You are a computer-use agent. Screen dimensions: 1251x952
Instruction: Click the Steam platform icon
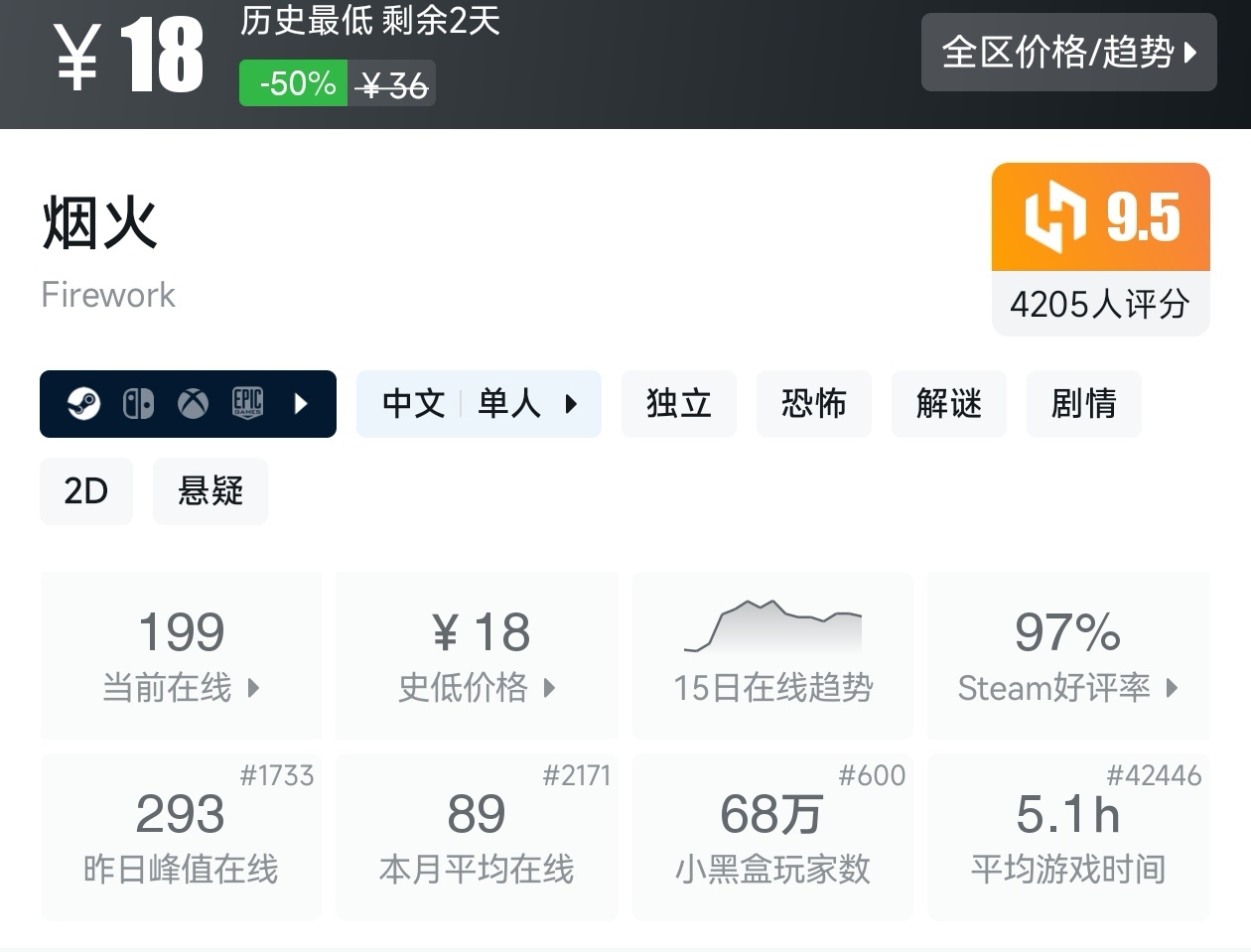point(83,404)
